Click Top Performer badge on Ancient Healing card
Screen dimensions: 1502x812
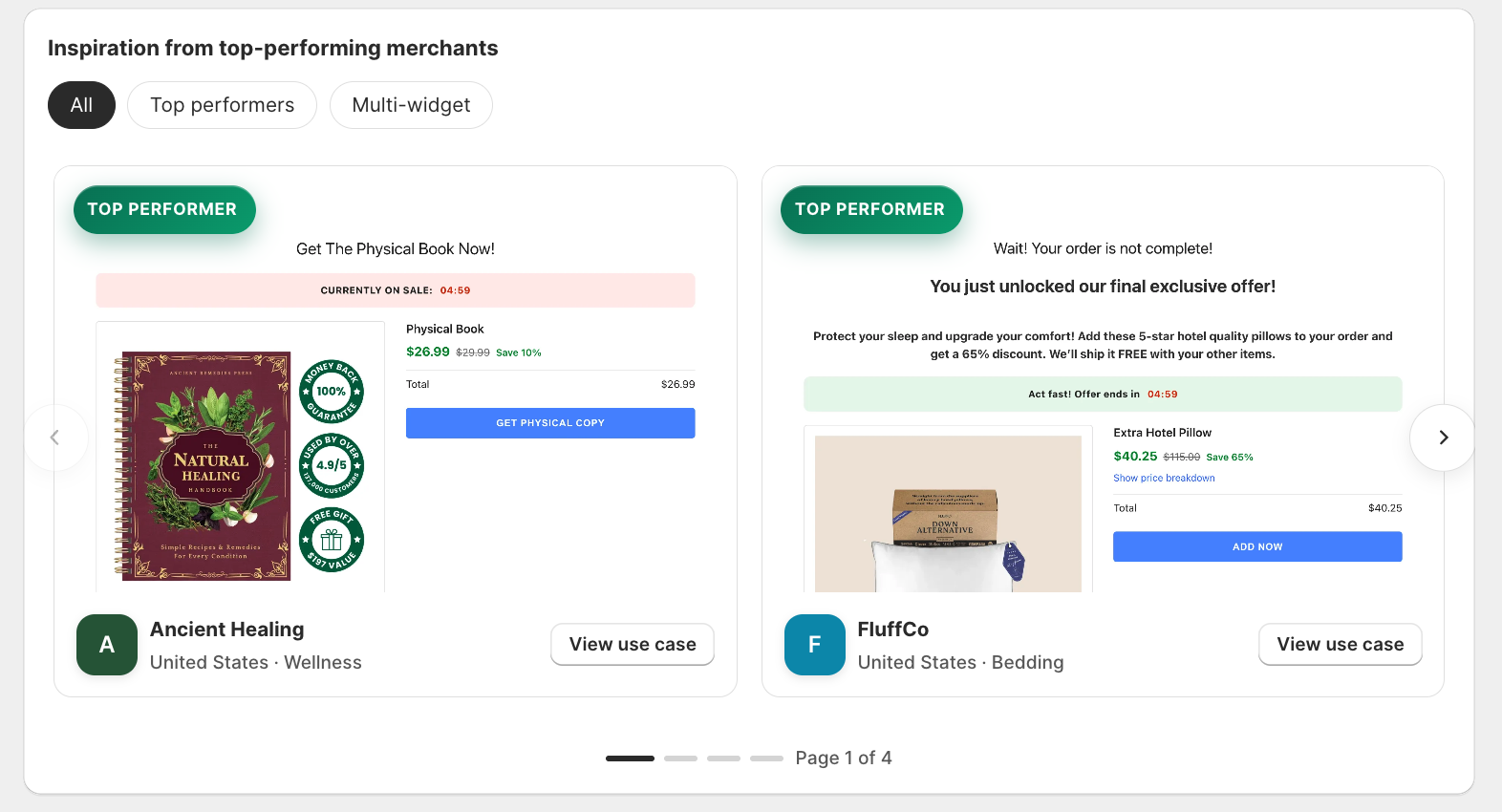coord(164,209)
